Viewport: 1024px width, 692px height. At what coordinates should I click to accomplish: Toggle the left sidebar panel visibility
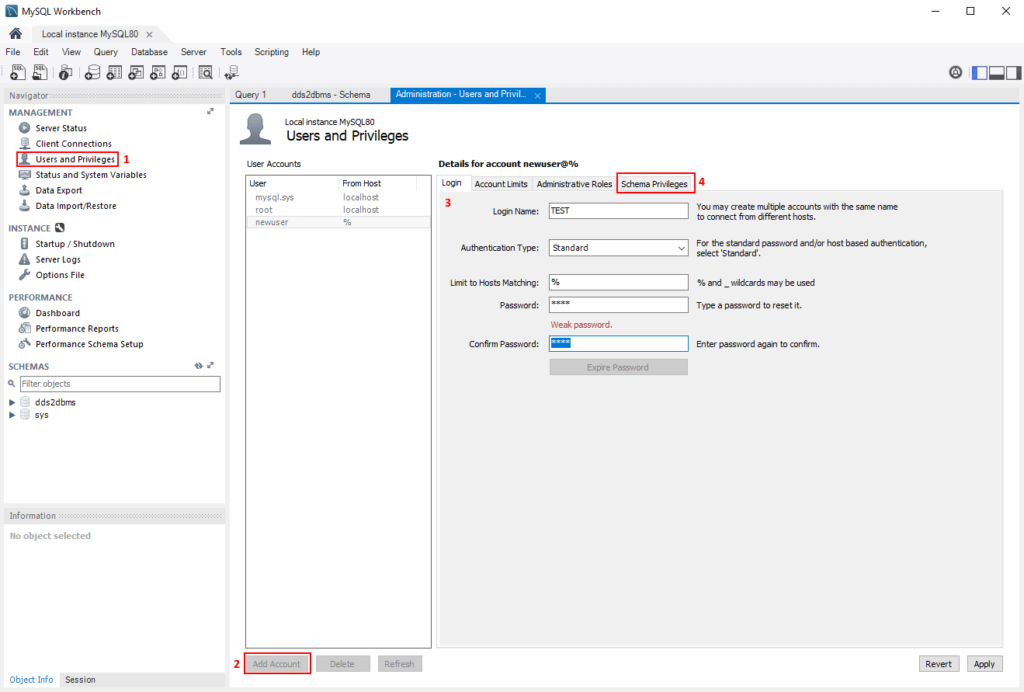click(x=980, y=72)
